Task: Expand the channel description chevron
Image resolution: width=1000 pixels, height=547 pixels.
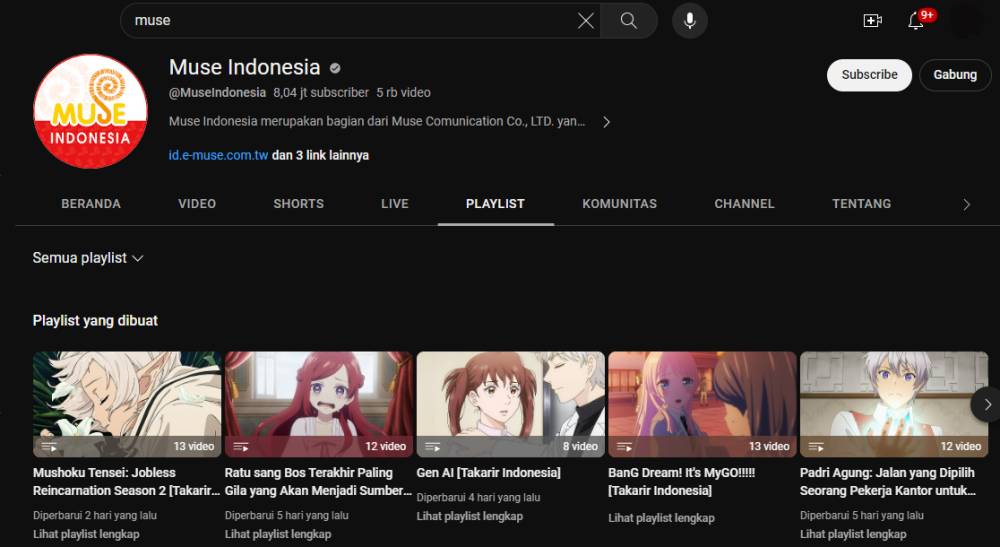Action: 607,122
